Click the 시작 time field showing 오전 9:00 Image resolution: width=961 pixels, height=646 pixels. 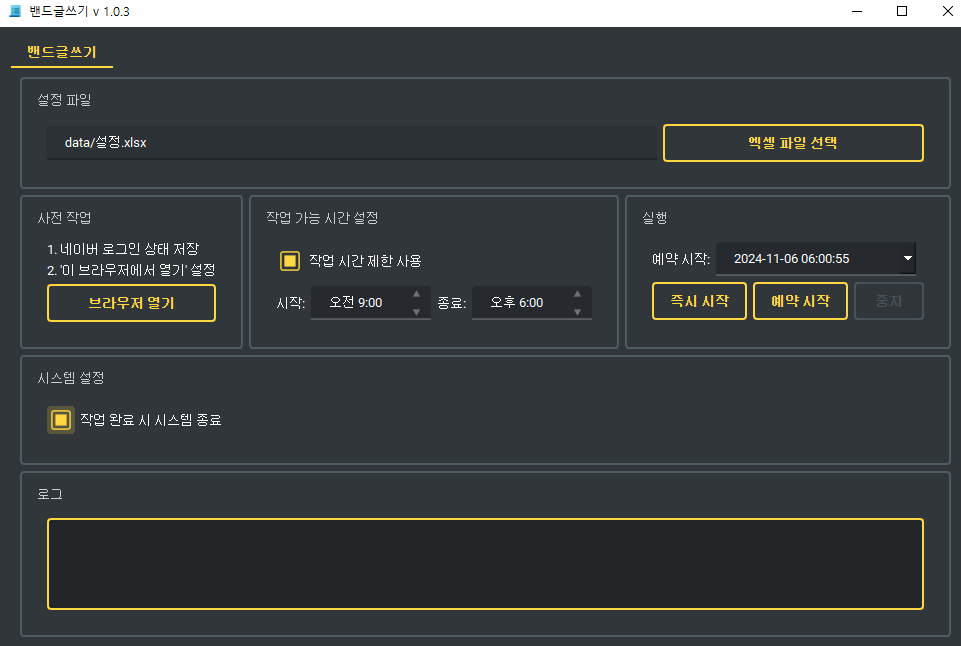pyautogui.click(x=356, y=302)
